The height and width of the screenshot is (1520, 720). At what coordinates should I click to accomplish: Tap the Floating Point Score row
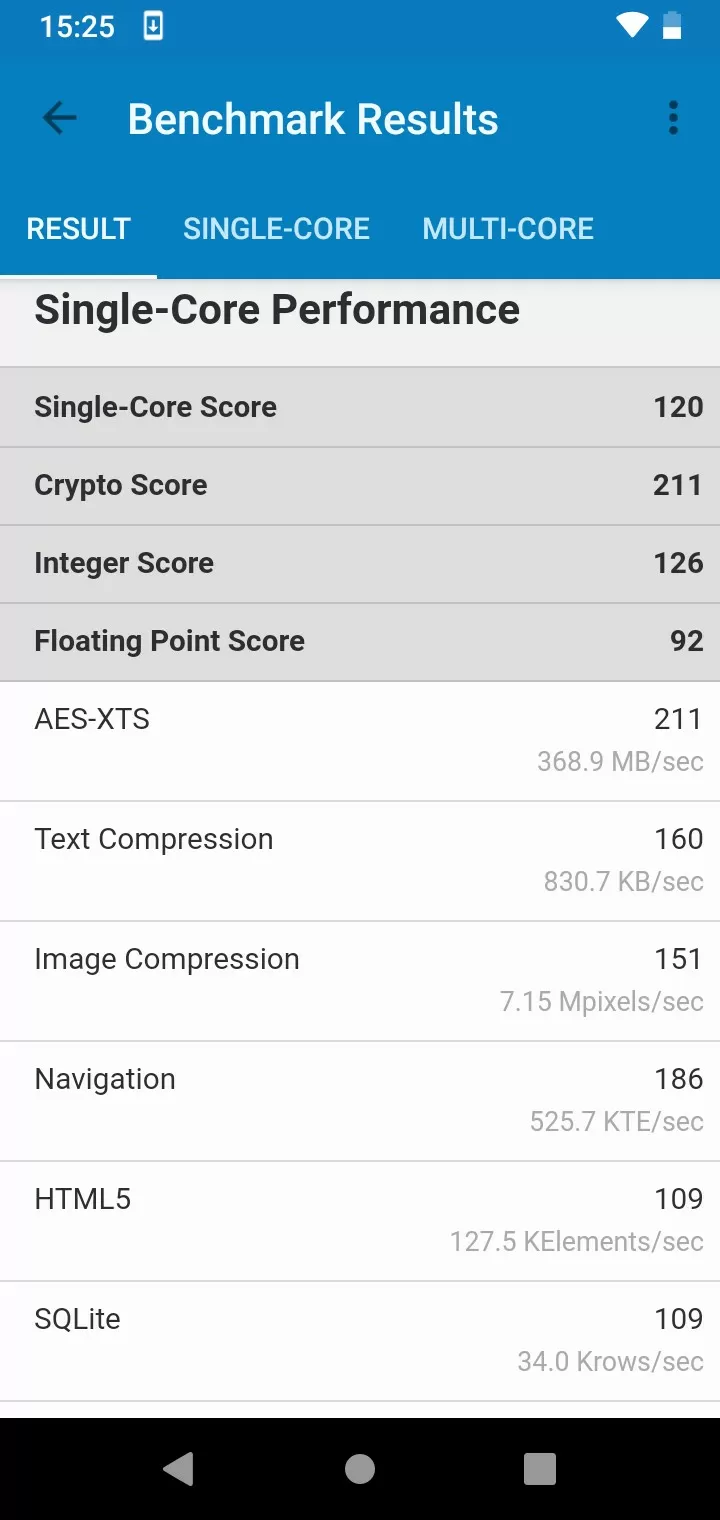click(x=360, y=641)
